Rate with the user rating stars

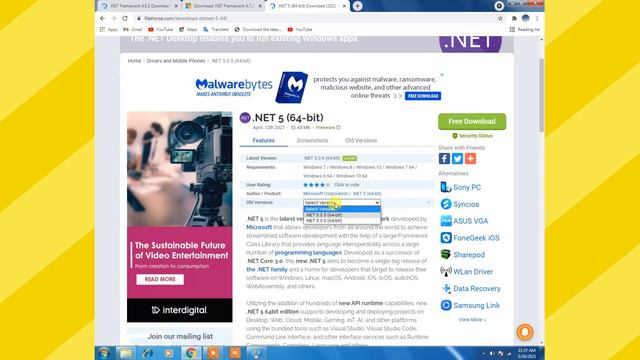point(316,185)
